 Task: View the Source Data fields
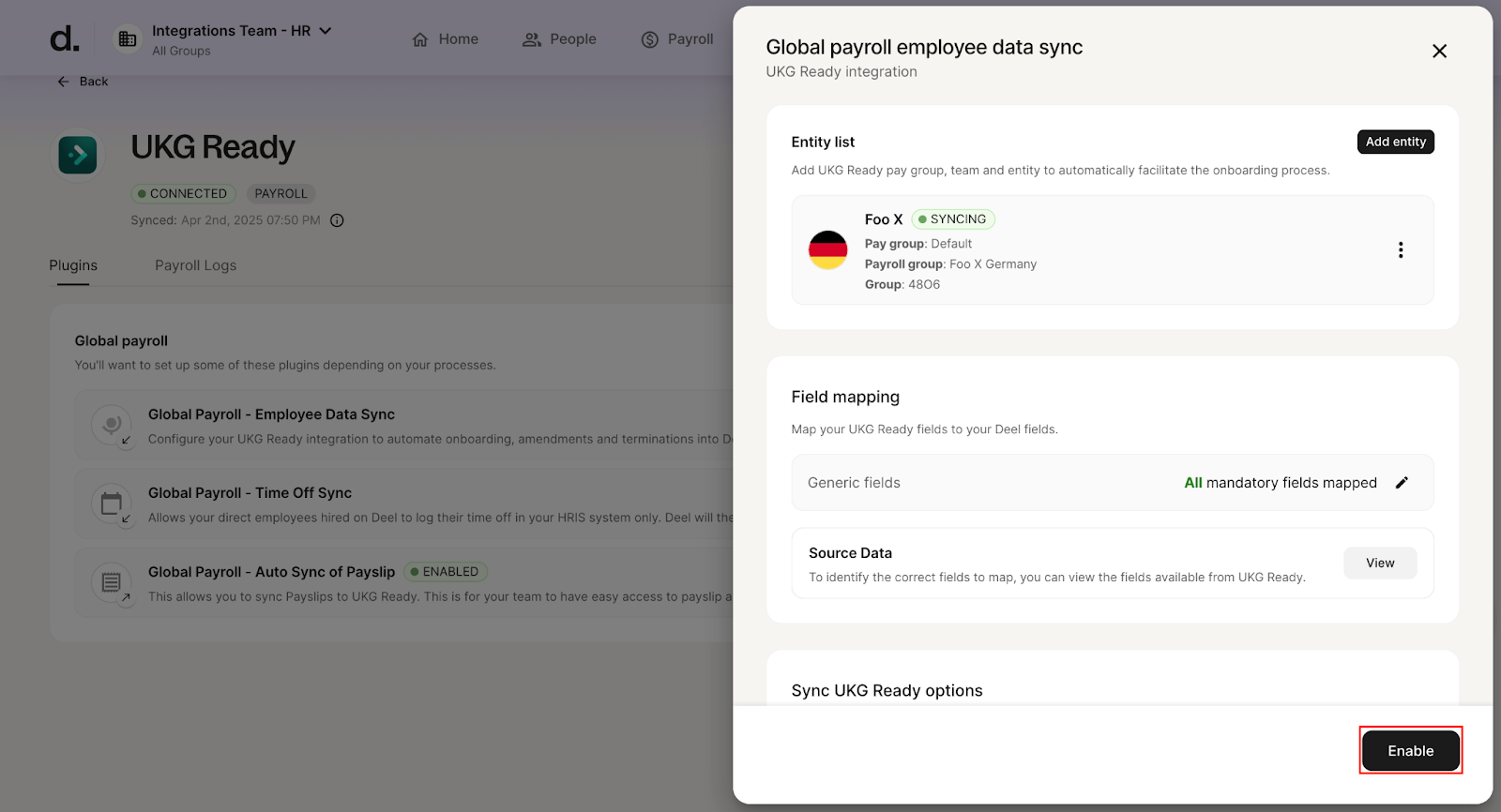[x=1380, y=563]
